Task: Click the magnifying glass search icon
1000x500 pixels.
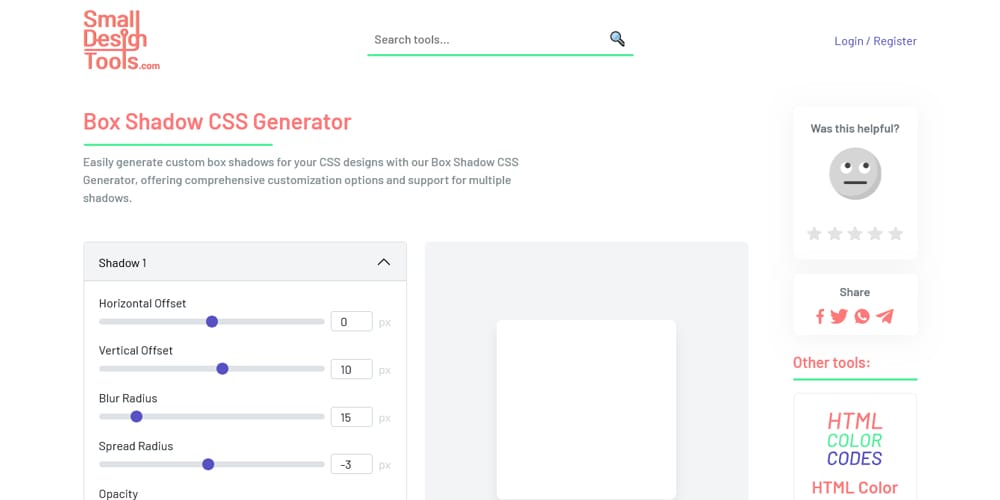Action: tap(617, 39)
